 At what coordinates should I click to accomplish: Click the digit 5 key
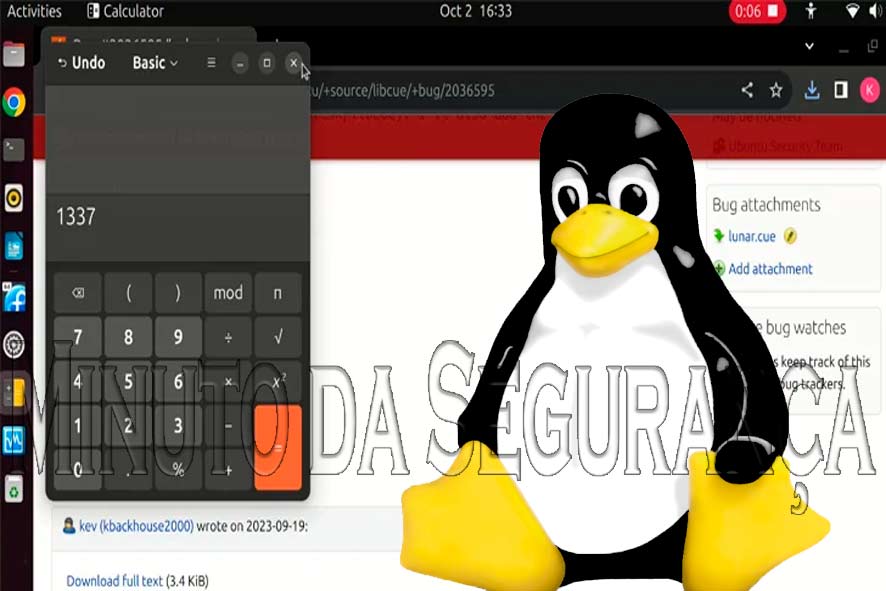pos(128,381)
